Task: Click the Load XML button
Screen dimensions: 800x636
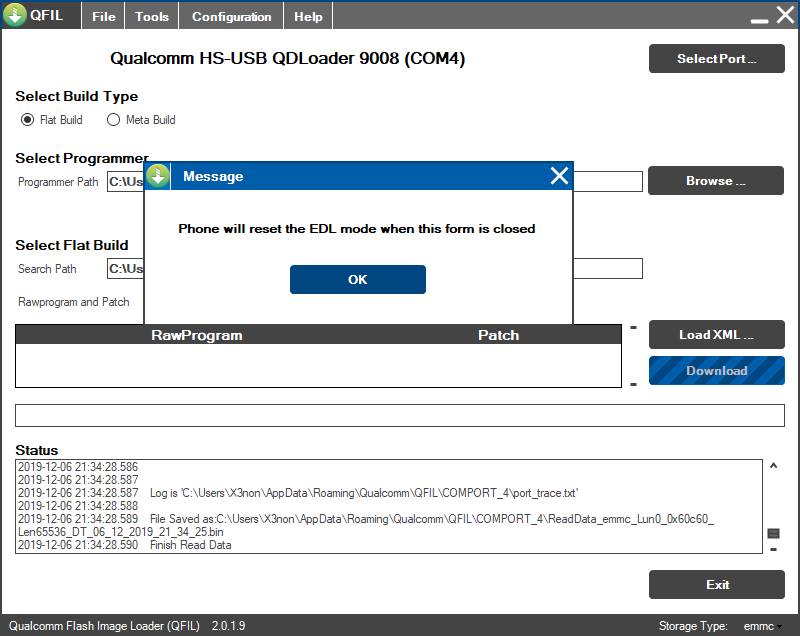Action: (x=716, y=335)
